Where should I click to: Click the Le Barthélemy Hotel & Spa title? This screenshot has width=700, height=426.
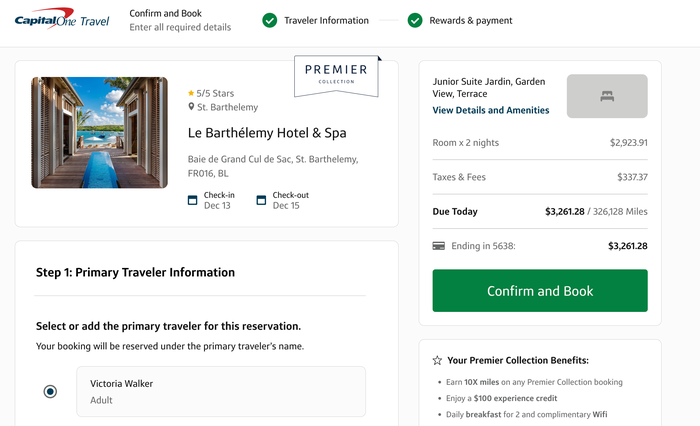[x=267, y=133]
